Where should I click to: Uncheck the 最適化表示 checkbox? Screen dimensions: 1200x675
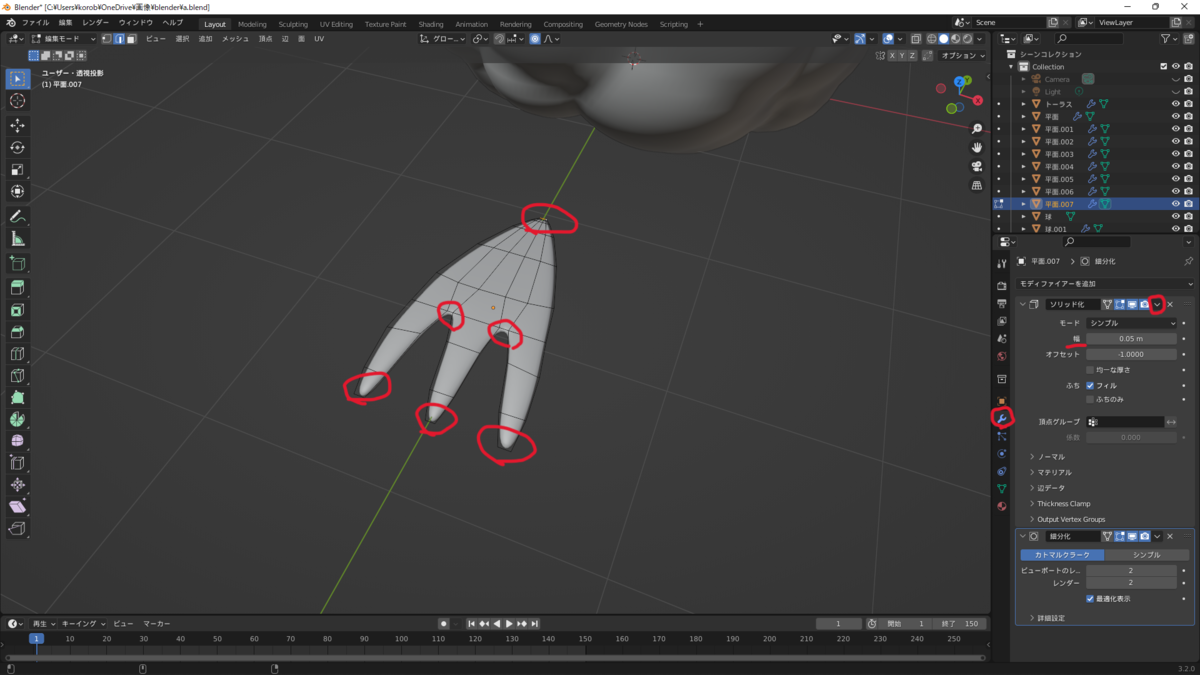[1090, 599]
